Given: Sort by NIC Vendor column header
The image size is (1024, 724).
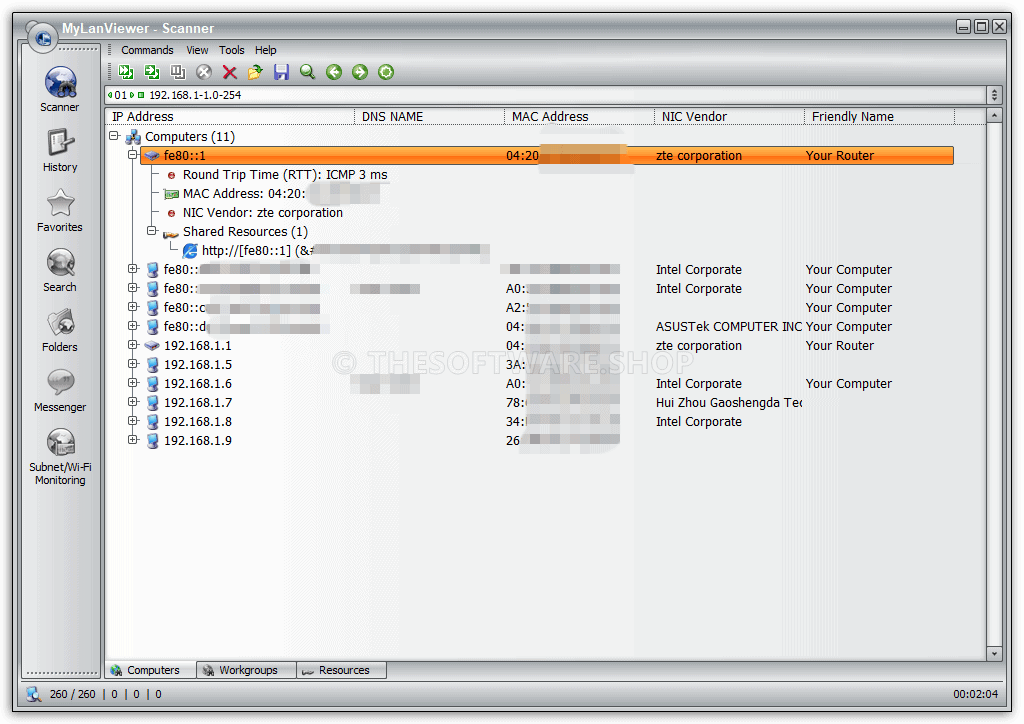Looking at the screenshot, I should click(729, 116).
